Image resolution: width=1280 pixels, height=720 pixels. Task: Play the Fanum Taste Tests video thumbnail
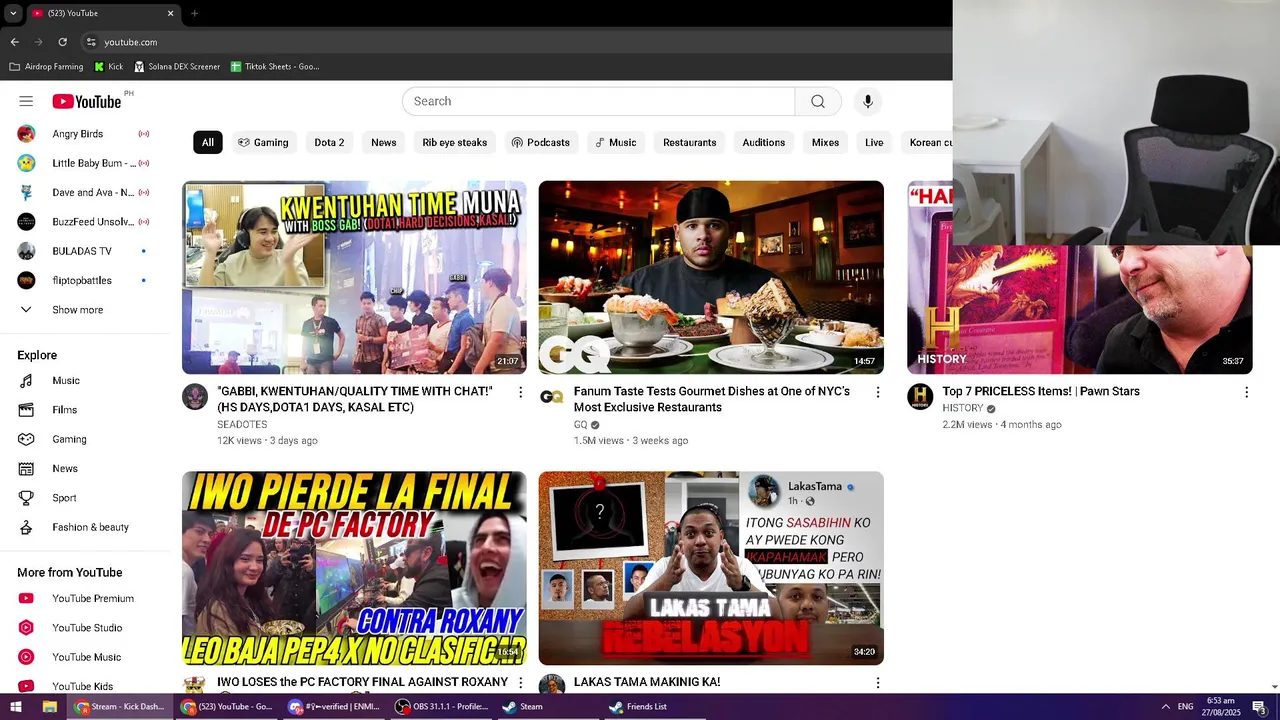pos(711,277)
